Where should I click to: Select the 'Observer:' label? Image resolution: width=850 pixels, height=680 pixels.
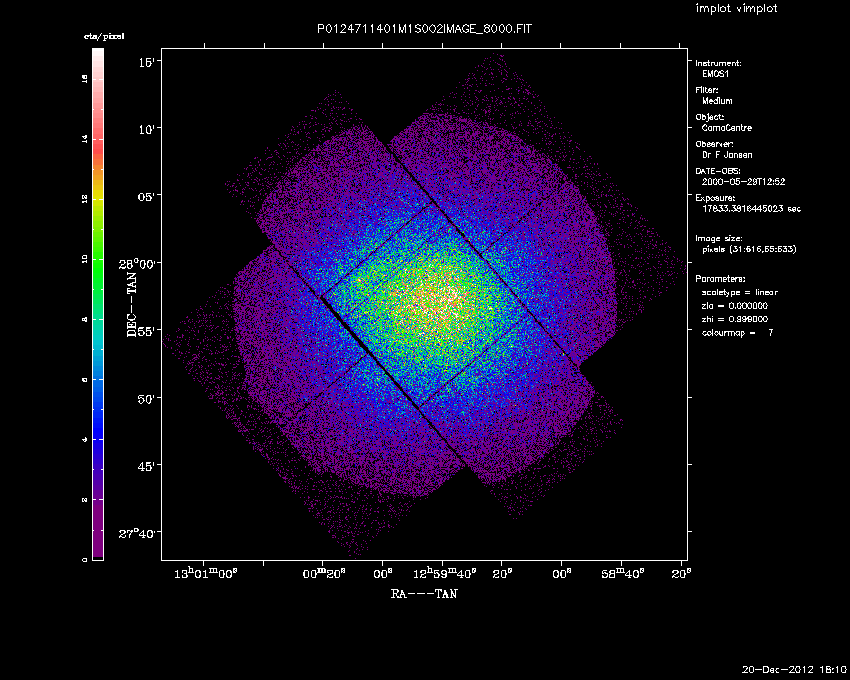[714, 144]
